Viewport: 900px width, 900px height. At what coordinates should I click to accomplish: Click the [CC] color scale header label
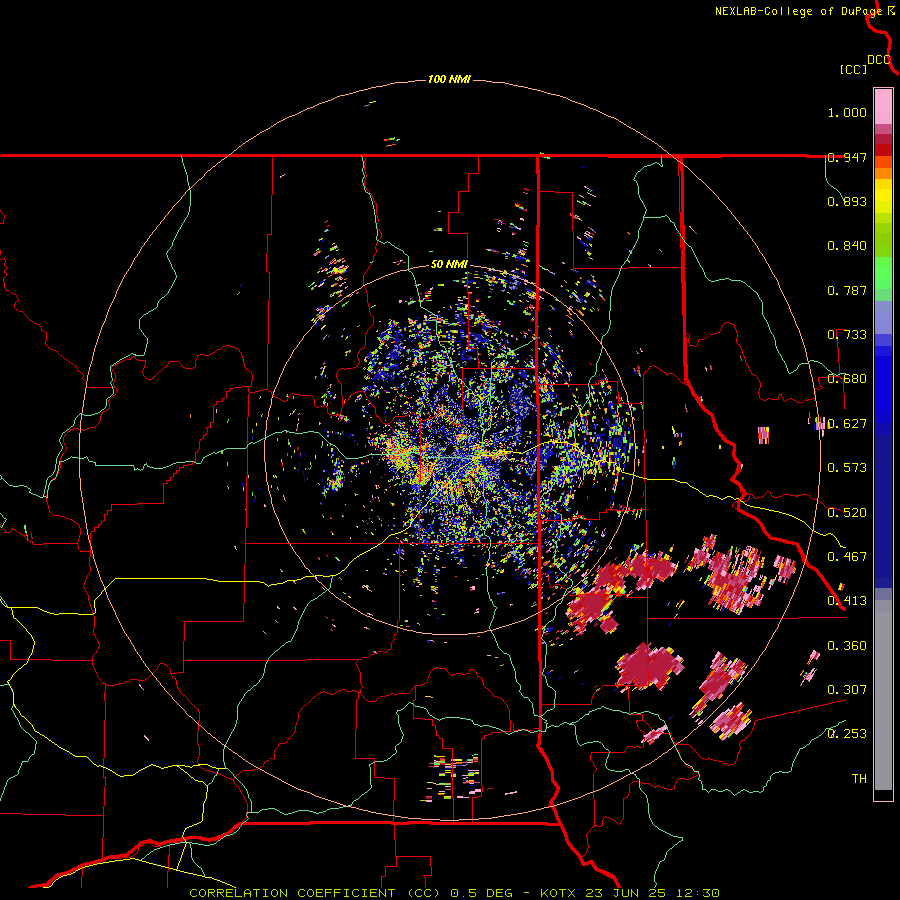tap(853, 69)
